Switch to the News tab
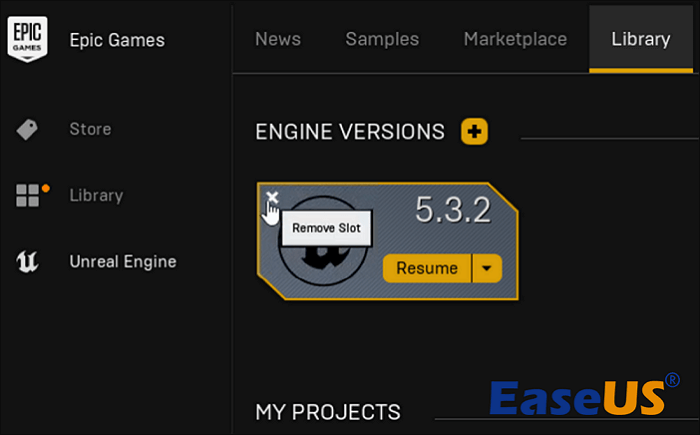 click(278, 40)
